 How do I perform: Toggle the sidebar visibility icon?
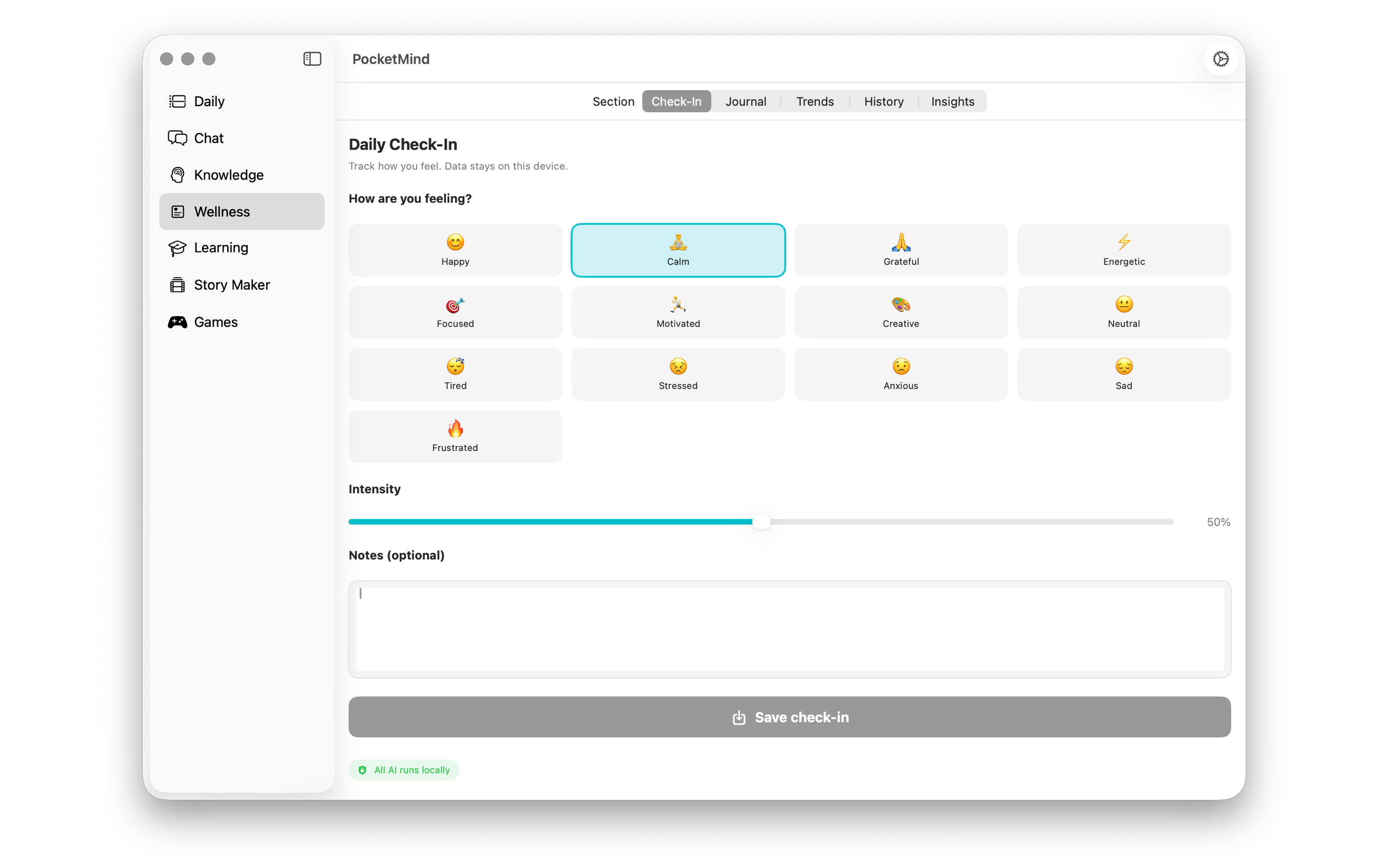point(312,58)
